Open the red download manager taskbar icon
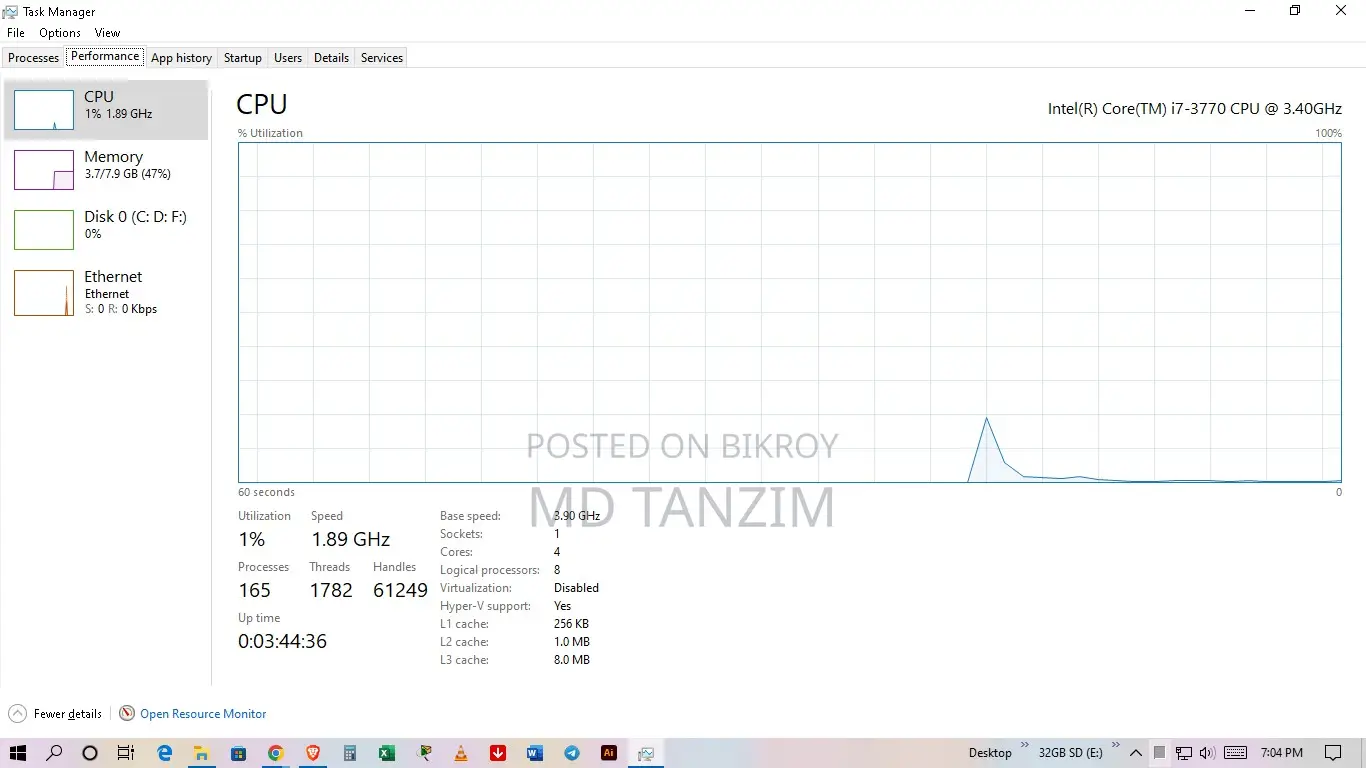Screen dimensions: 1366x768 (x=497, y=753)
